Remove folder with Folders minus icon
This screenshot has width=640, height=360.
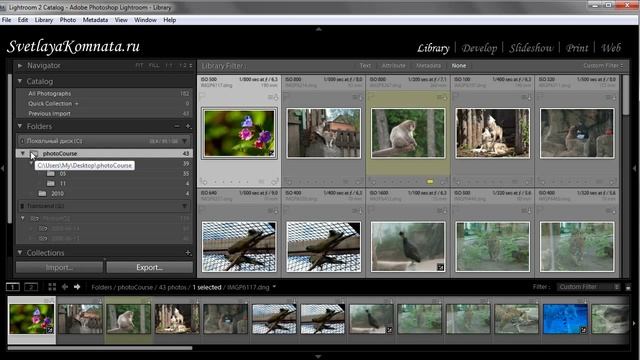point(177,126)
